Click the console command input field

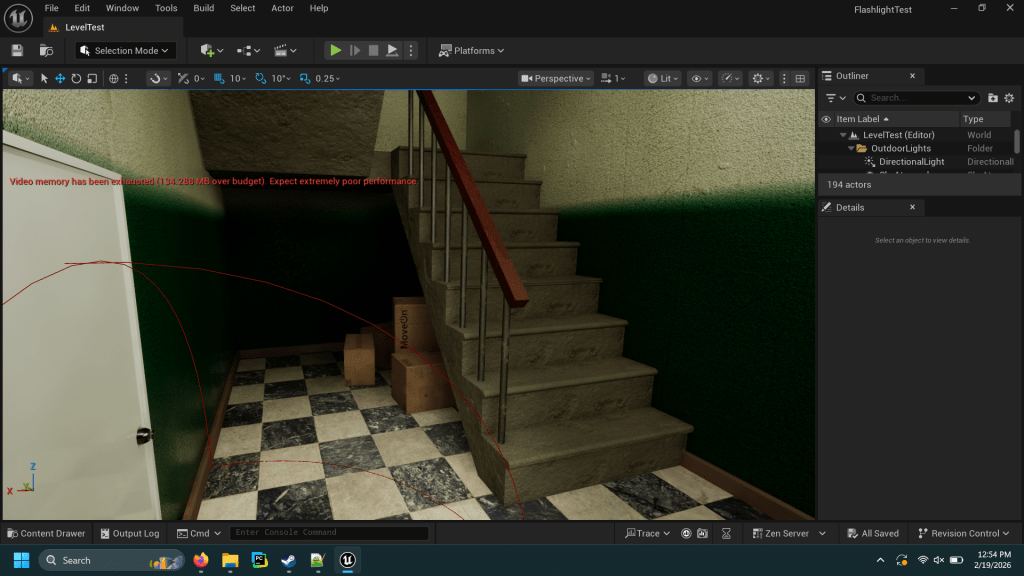[x=328, y=533]
